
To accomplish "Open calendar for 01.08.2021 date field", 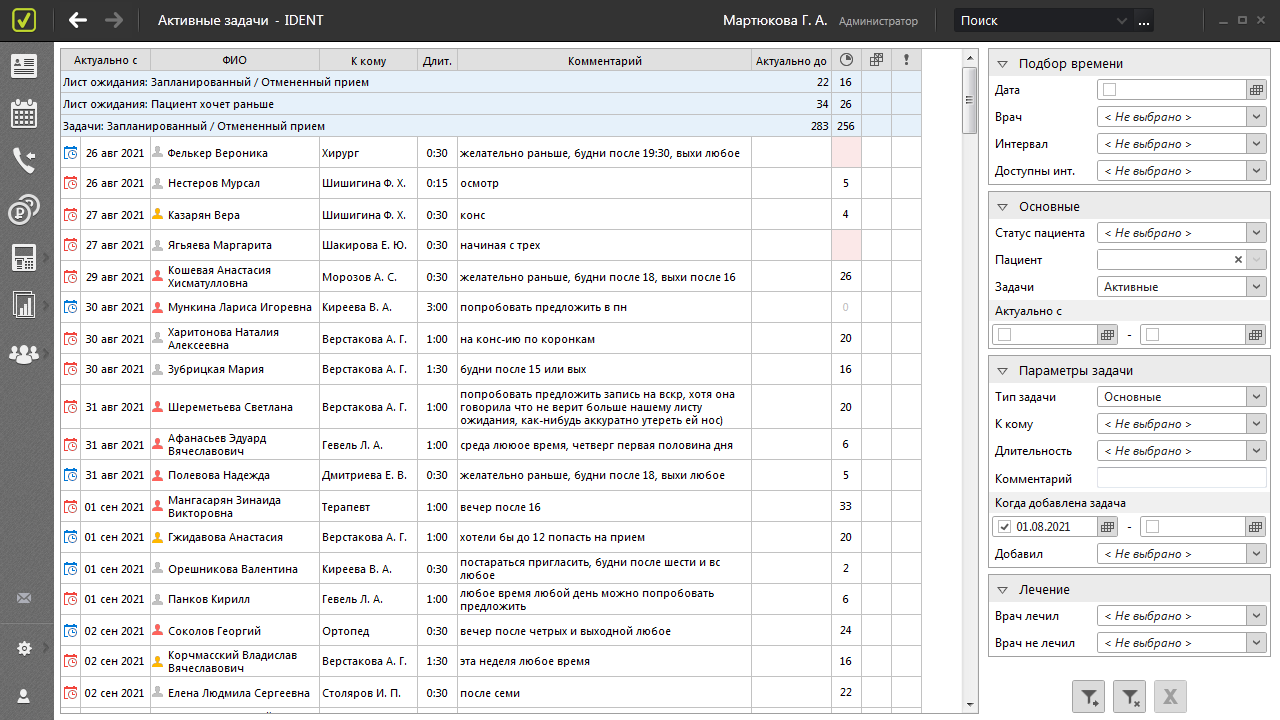I will 1107,527.
